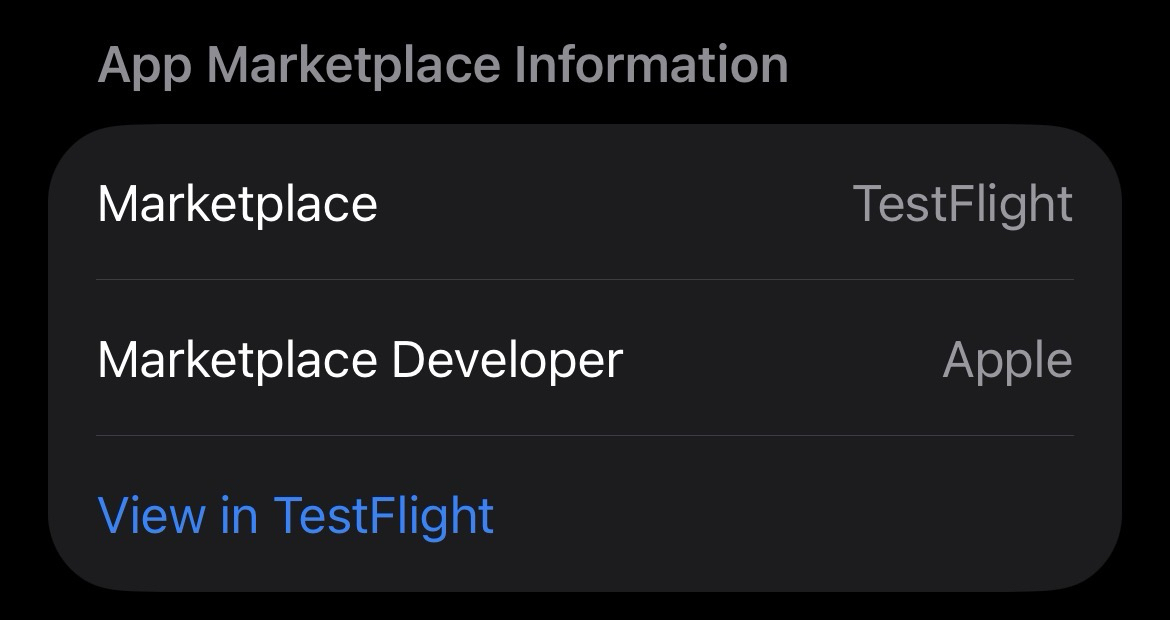
Task: Click the Marketplace word in header title
Action: tap(352, 65)
